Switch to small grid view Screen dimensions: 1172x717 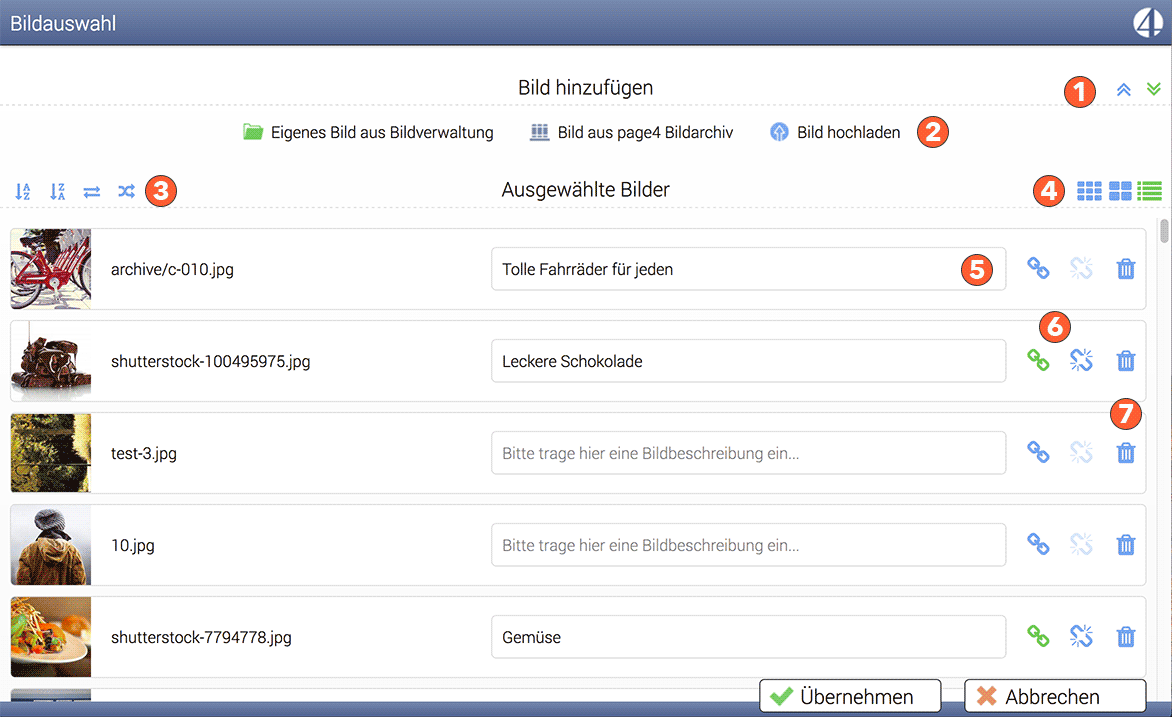(x=1089, y=191)
